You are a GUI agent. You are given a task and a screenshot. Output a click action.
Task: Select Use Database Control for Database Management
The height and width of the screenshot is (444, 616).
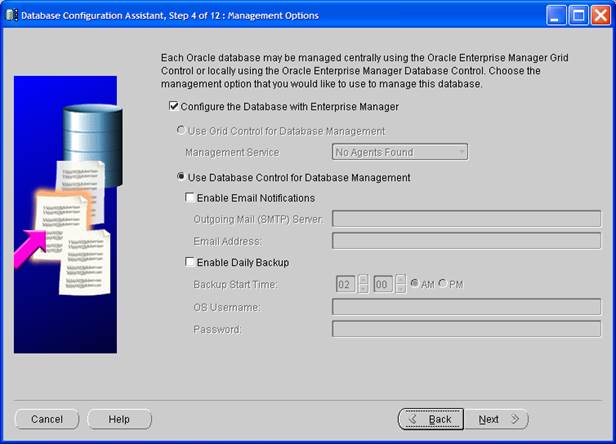[181, 177]
